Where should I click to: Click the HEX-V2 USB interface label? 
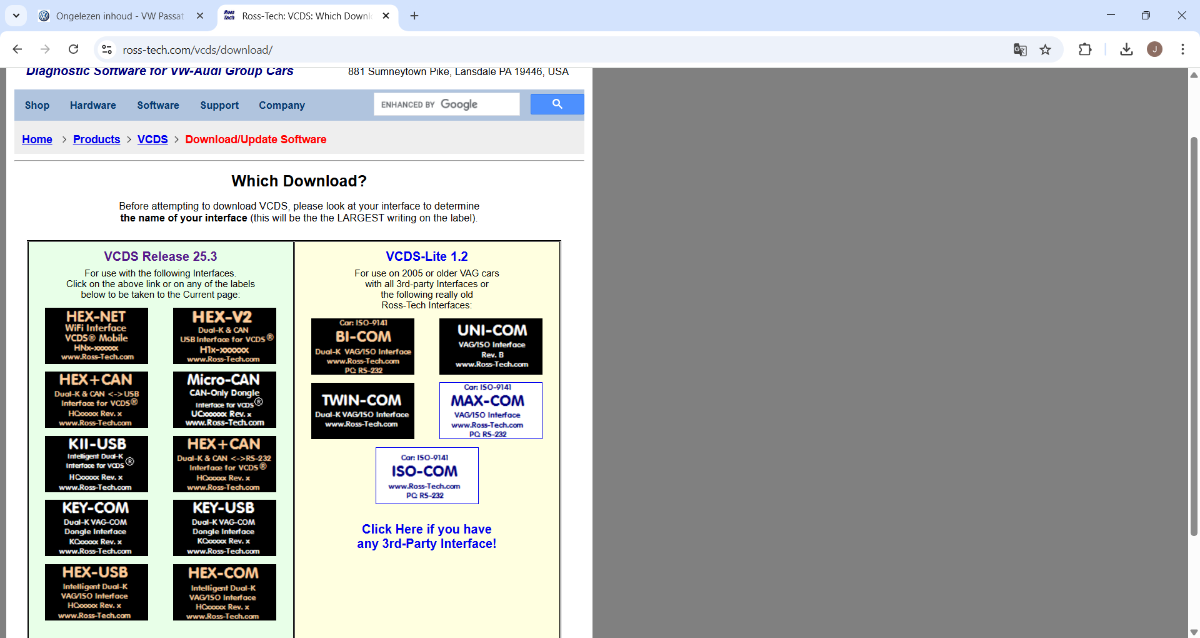[224, 336]
